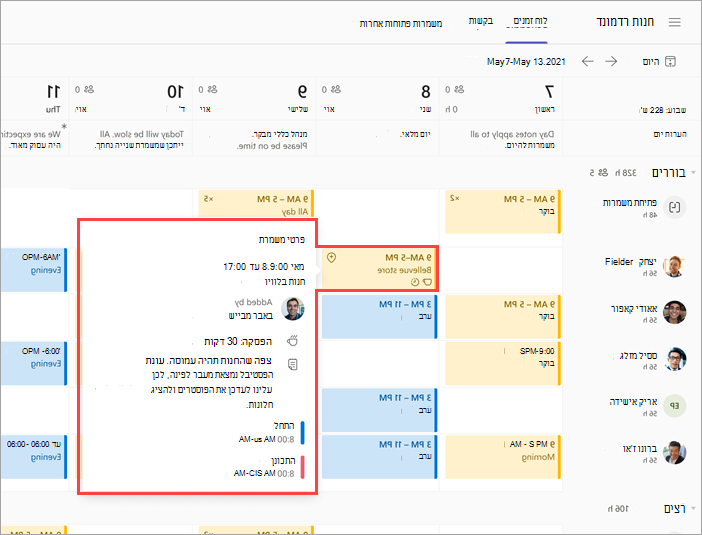Click notes icon in shift details
702x535 pixels.
click(x=292, y=364)
